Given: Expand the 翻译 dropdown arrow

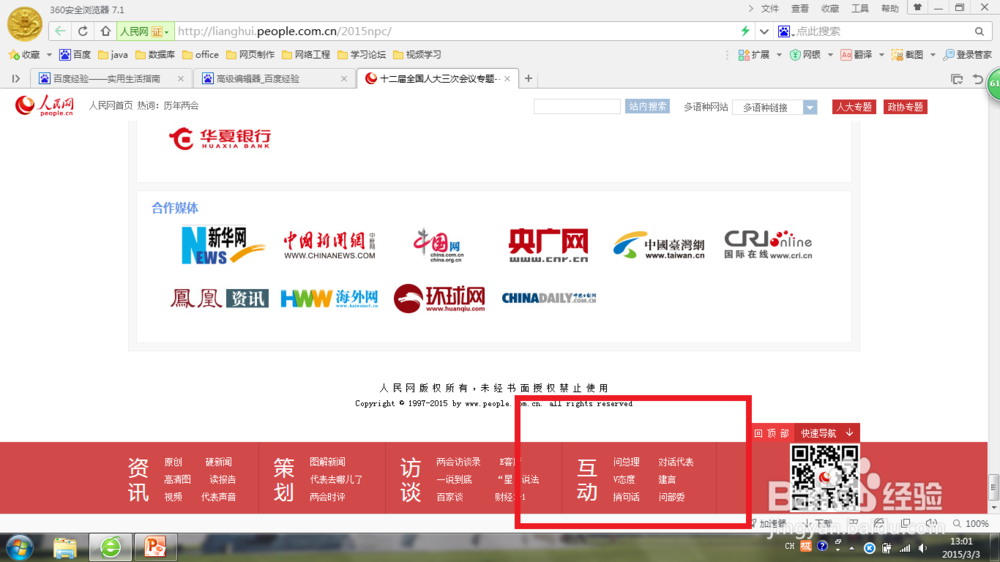Looking at the screenshot, I should point(881,55).
